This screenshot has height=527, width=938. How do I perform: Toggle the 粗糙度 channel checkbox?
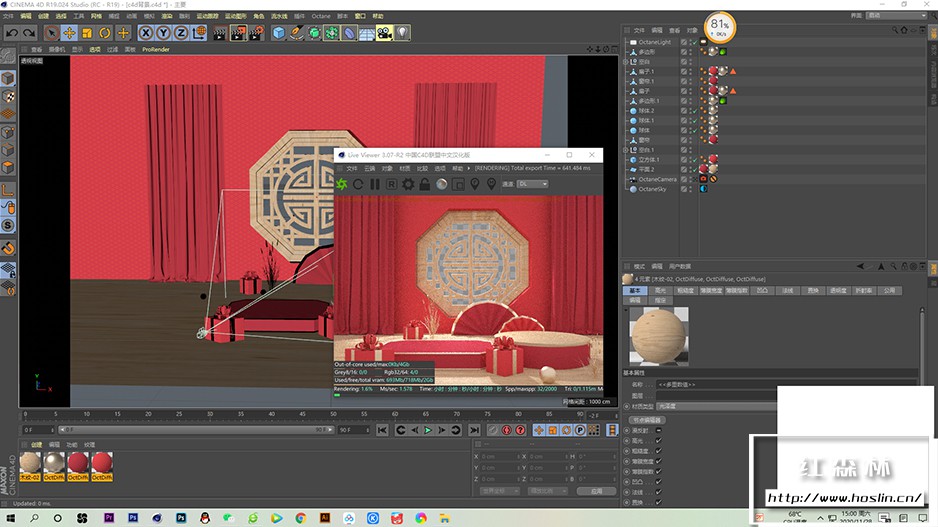click(658, 453)
